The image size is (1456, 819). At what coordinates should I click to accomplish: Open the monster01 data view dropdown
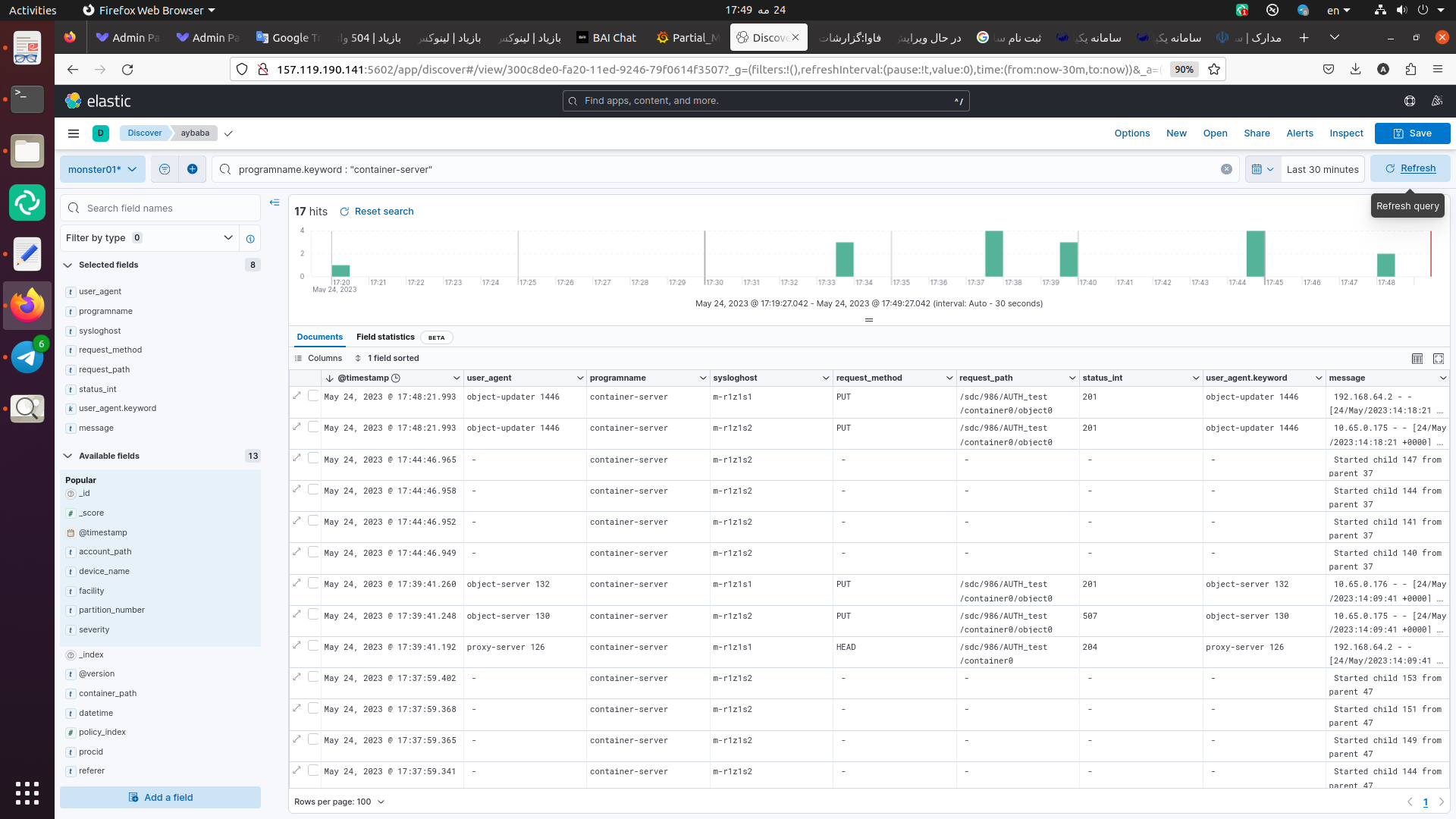click(102, 169)
